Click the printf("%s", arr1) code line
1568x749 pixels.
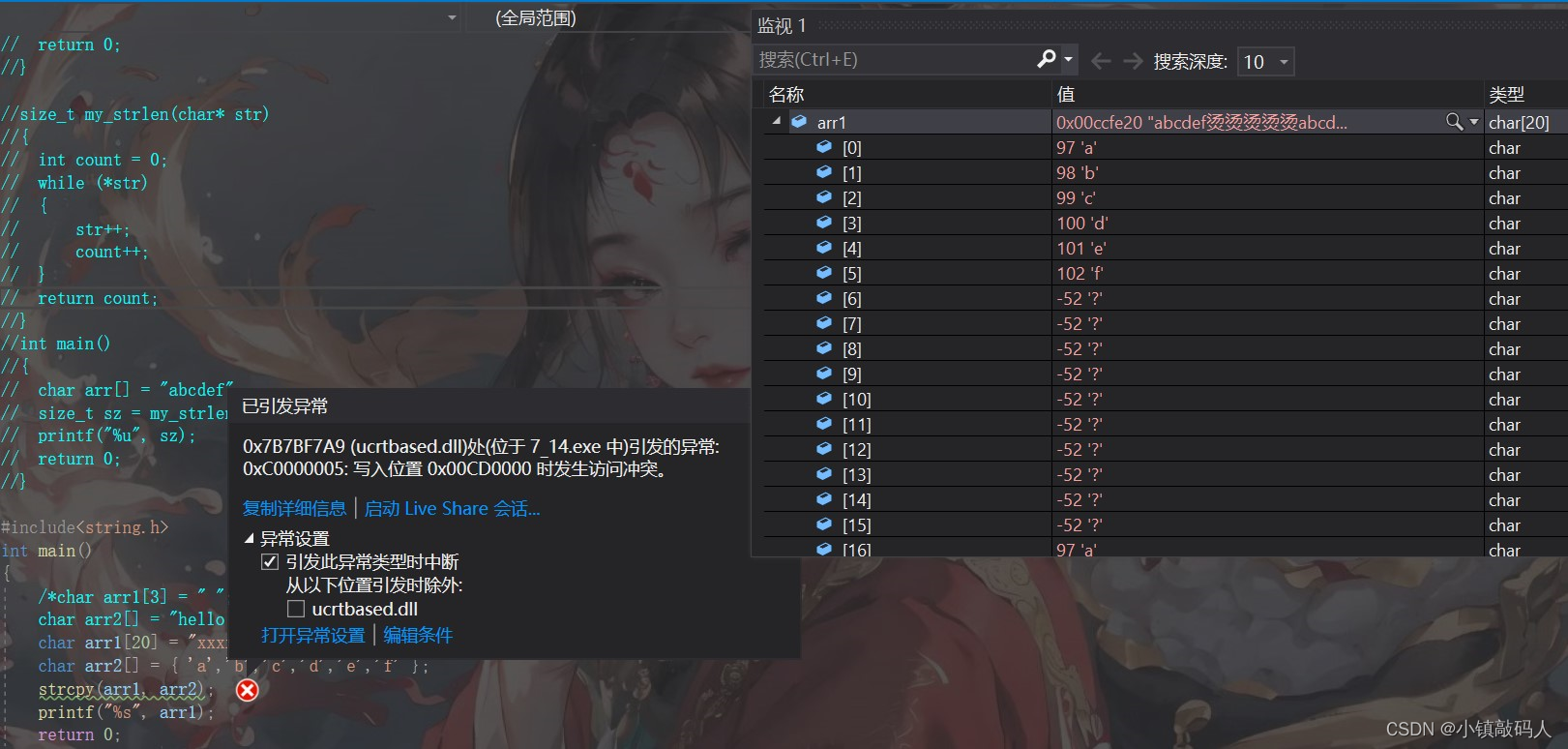pyautogui.click(x=126, y=712)
